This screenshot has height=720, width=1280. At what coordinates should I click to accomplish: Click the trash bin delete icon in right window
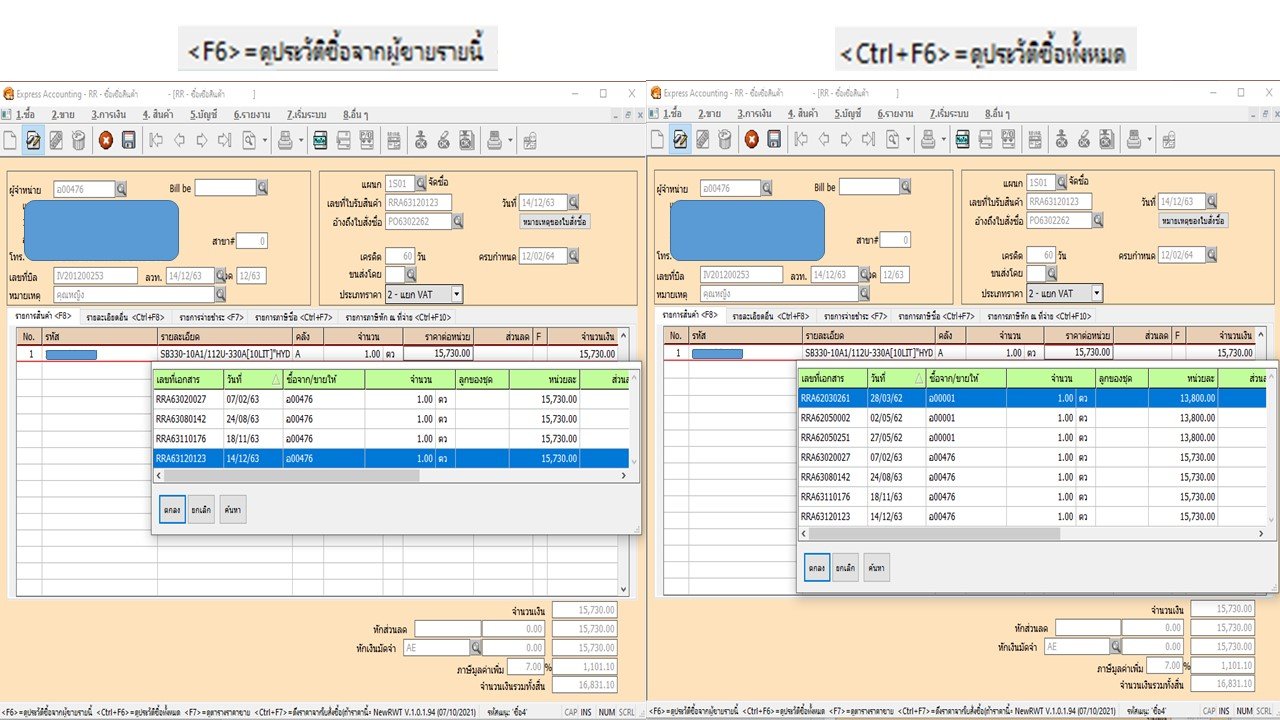[x=725, y=140]
